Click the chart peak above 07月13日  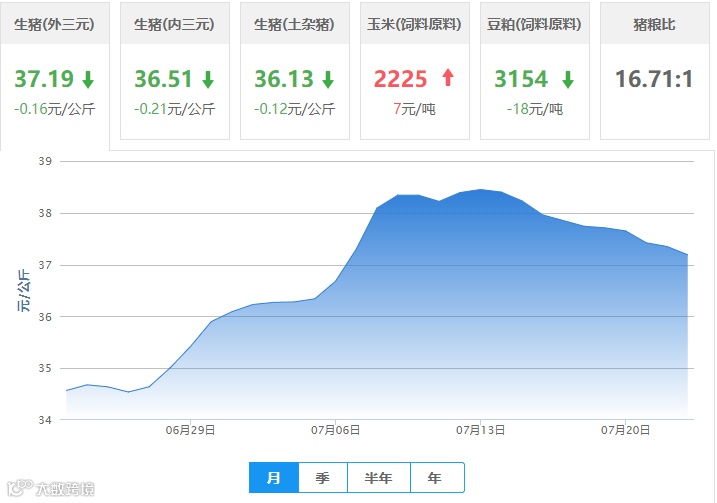pos(481,189)
